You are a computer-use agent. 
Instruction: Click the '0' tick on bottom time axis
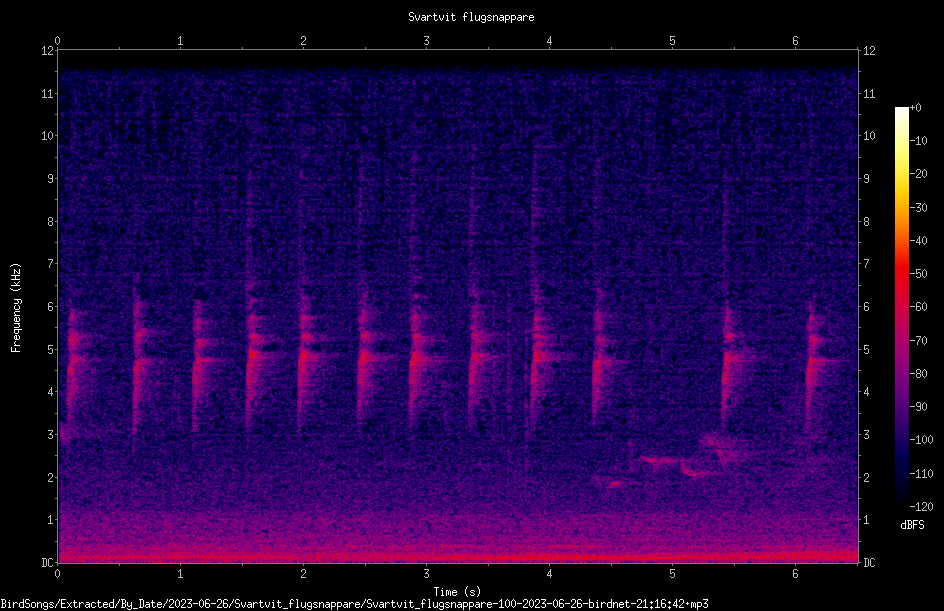pyautogui.click(x=57, y=574)
